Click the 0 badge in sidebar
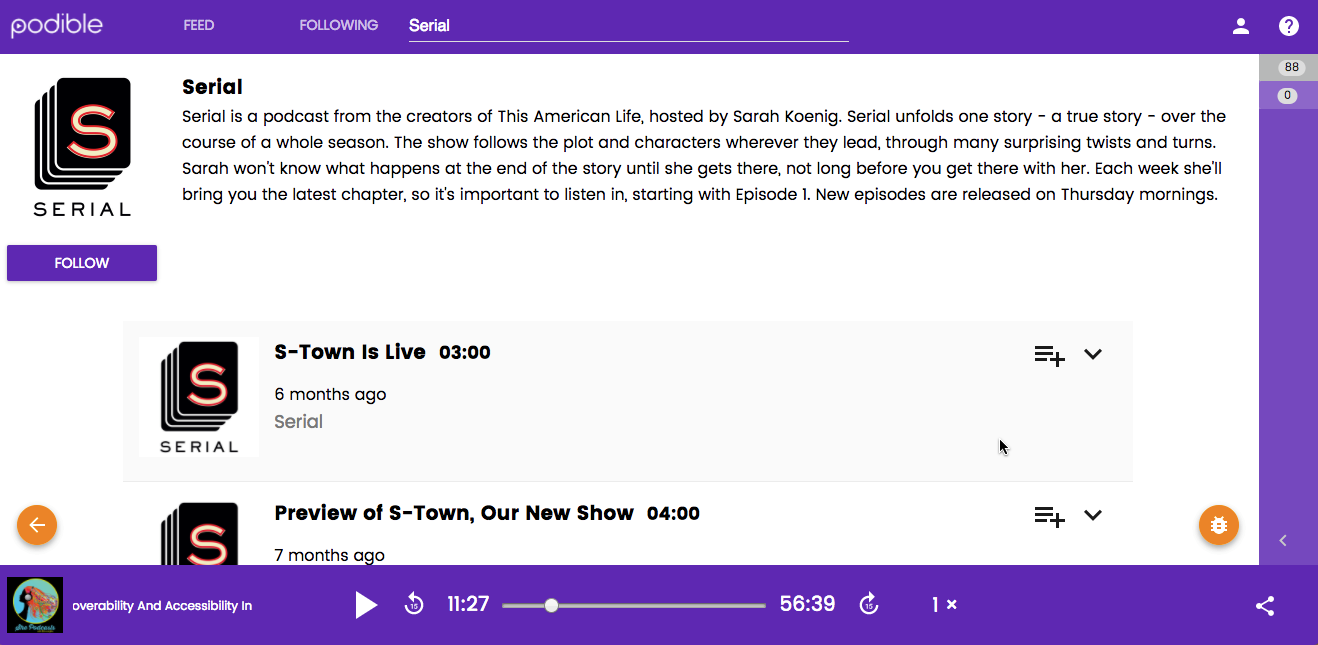Screen dimensions: 1318x645 1288,96
